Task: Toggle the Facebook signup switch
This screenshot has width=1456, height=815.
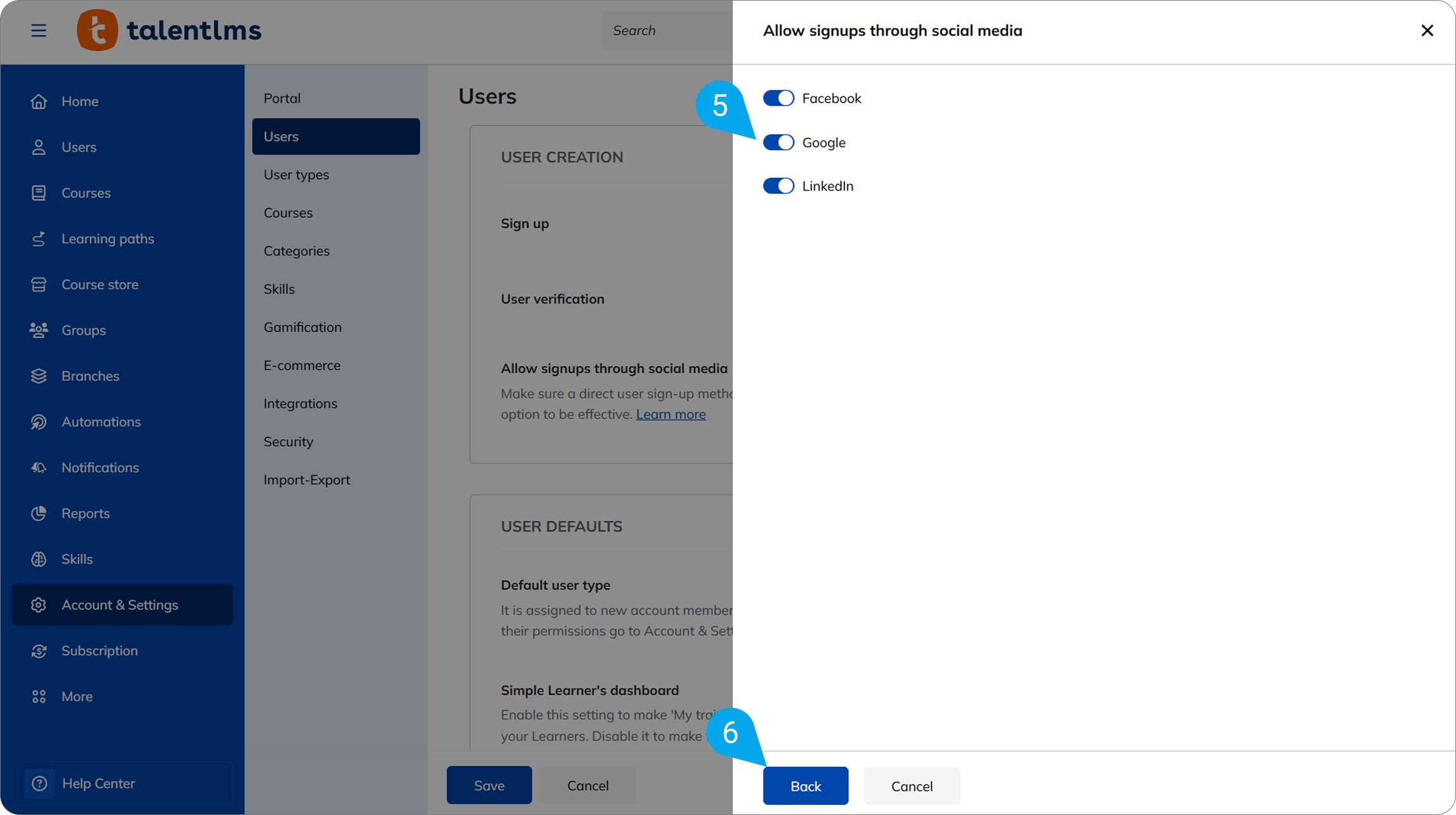Action: pos(779,98)
